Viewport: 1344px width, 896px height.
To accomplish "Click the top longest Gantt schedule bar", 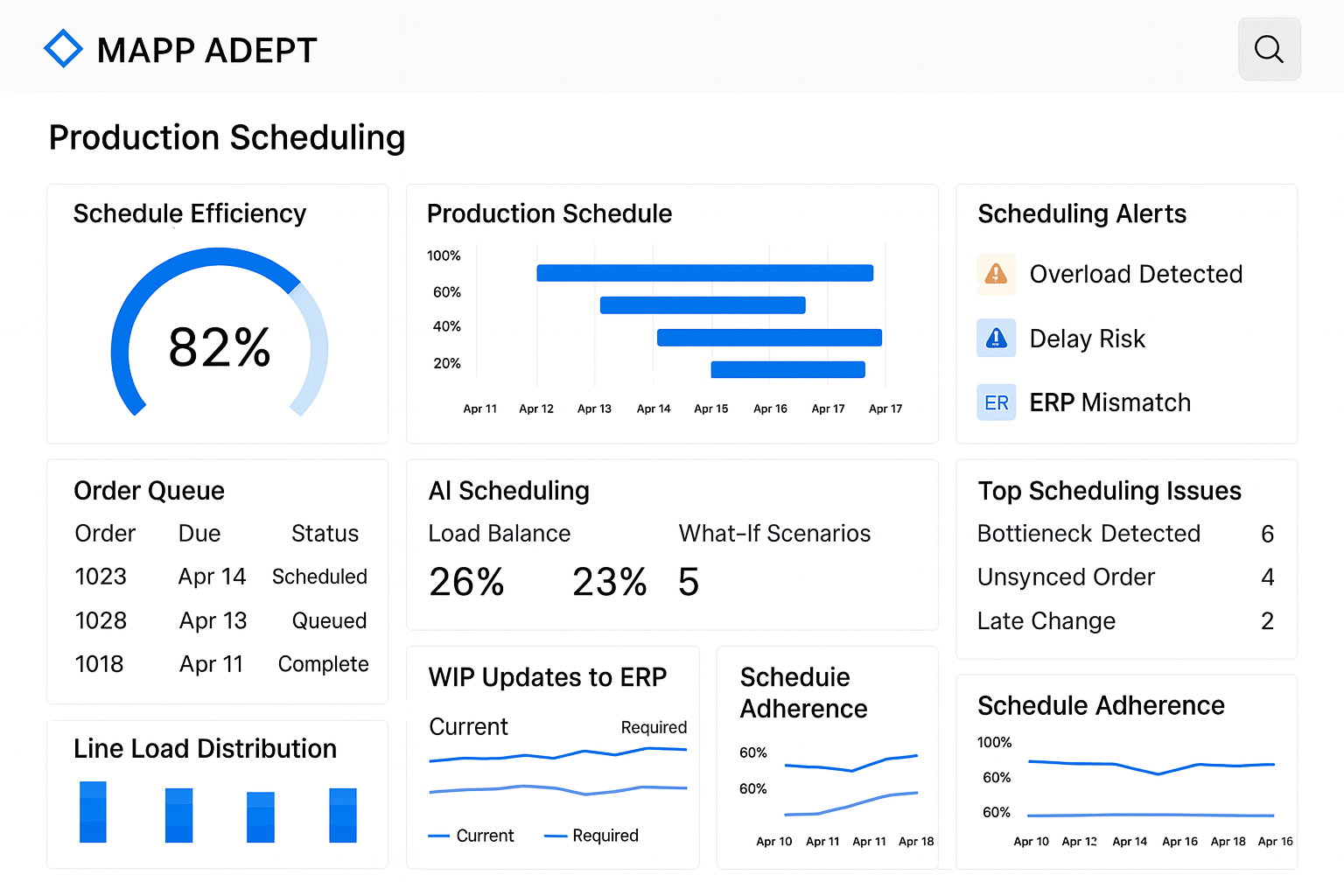I will [704, 273].
